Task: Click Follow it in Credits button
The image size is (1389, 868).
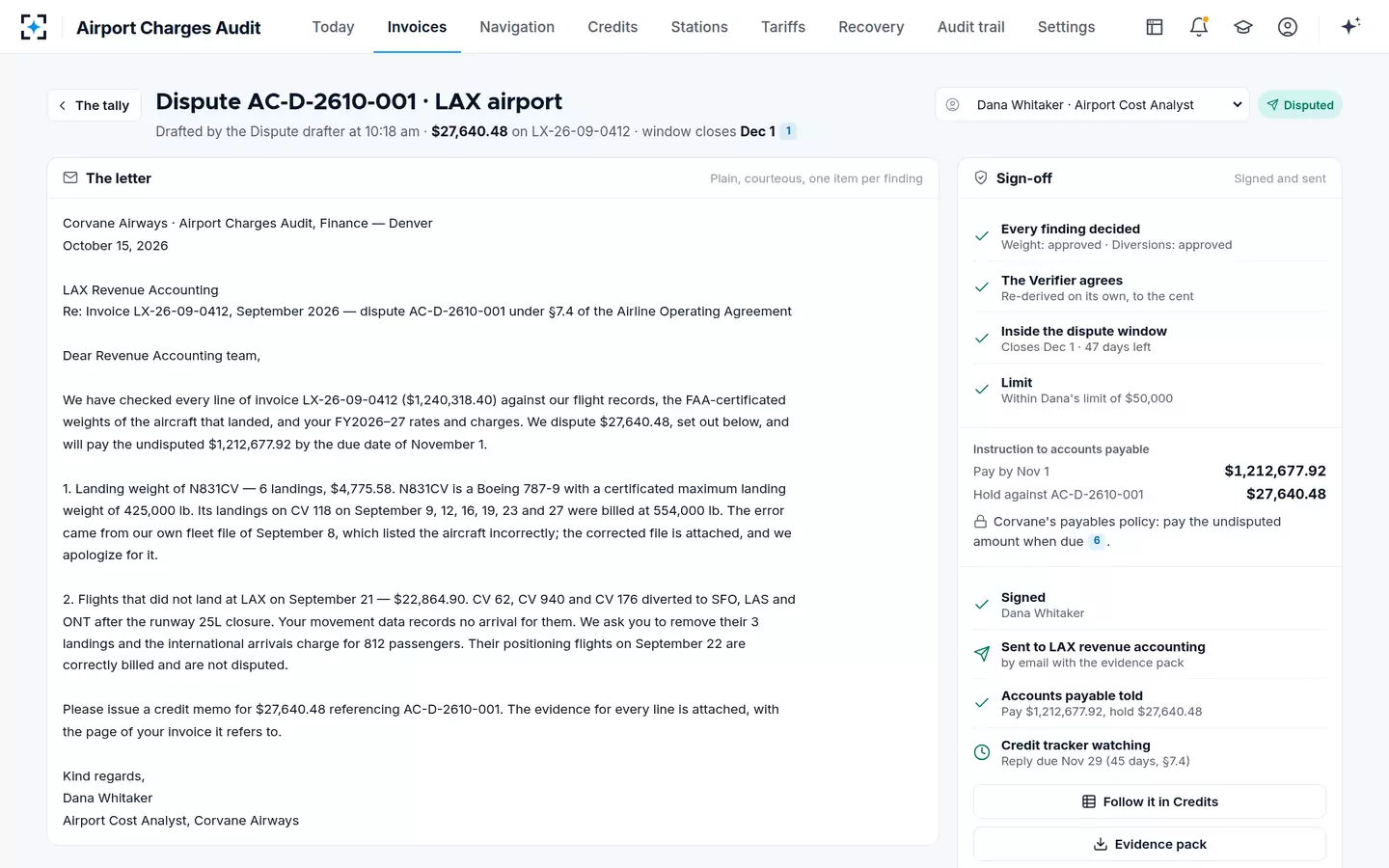Action: pos(1150,801)
